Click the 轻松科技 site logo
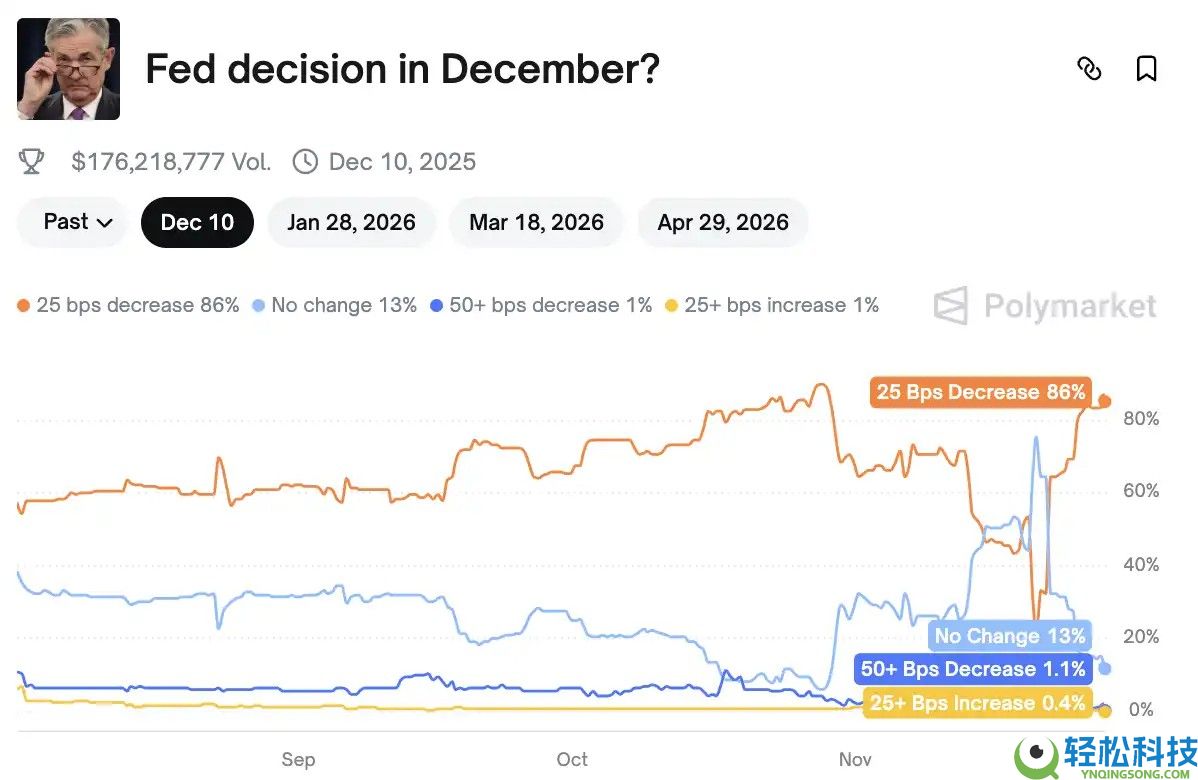The width and height of the screenshot is (1198, 780). [1100, 755]
